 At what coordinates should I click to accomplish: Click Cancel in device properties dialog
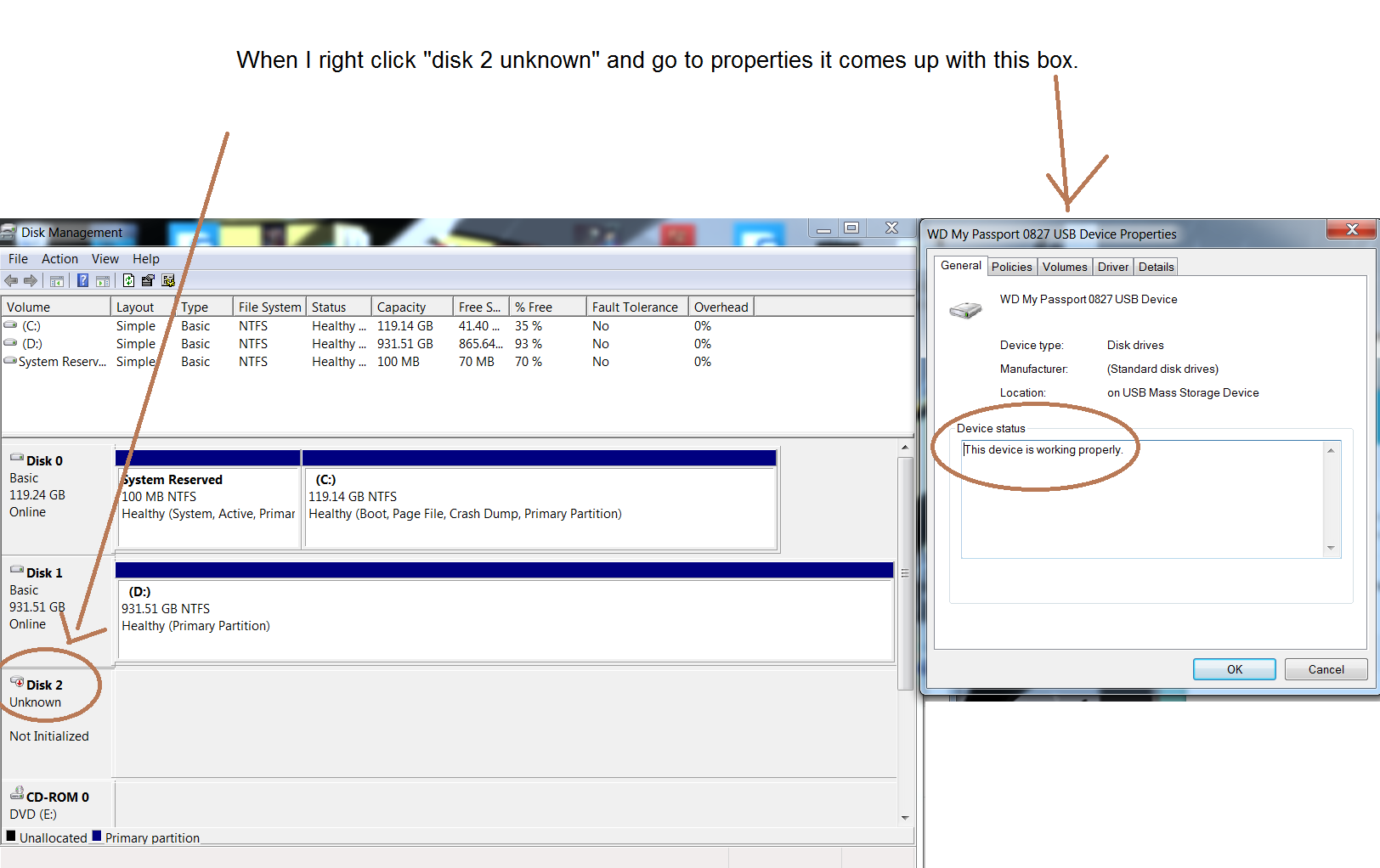click(1326, 669)
